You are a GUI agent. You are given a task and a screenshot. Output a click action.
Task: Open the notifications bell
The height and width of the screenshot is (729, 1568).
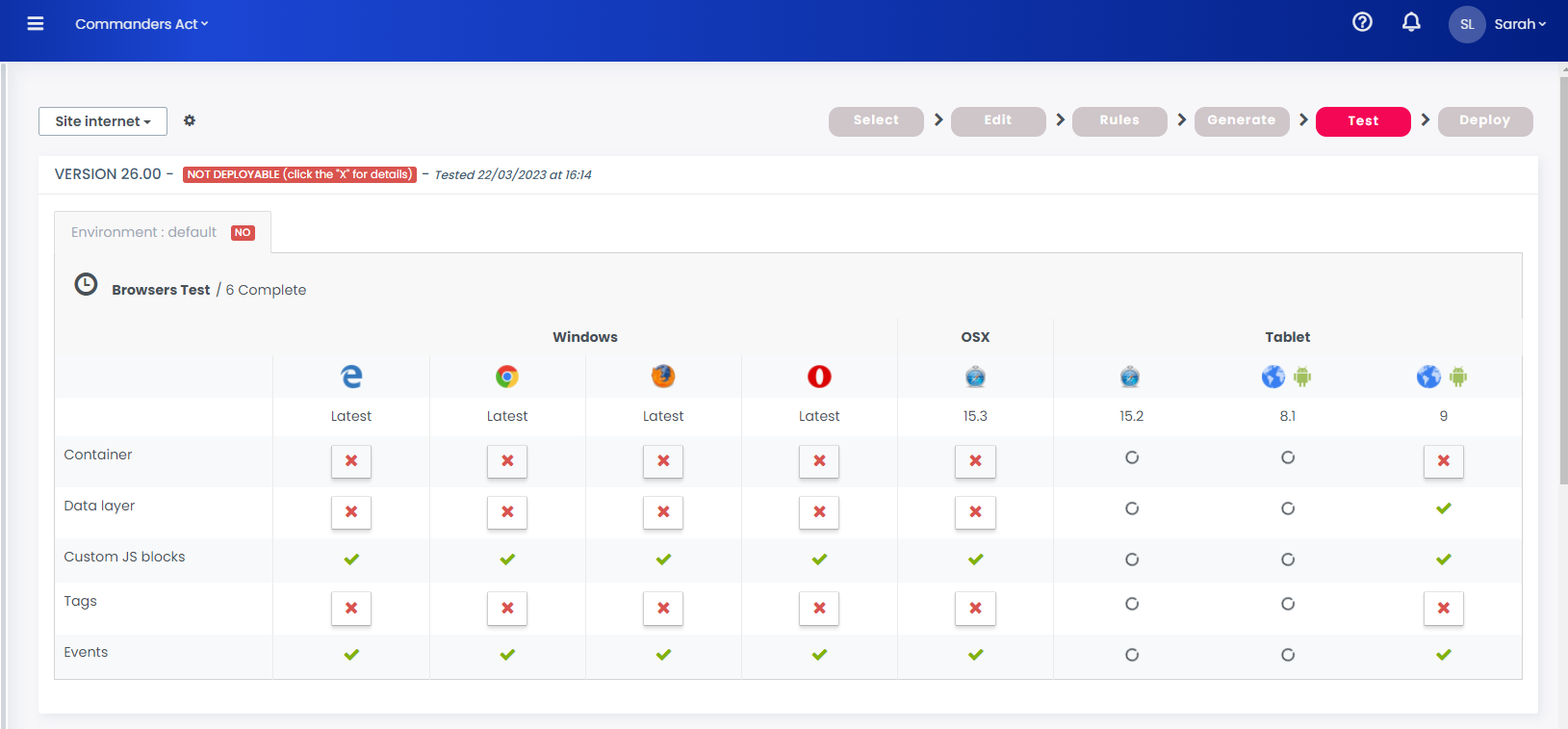[x=1411, y=22]
